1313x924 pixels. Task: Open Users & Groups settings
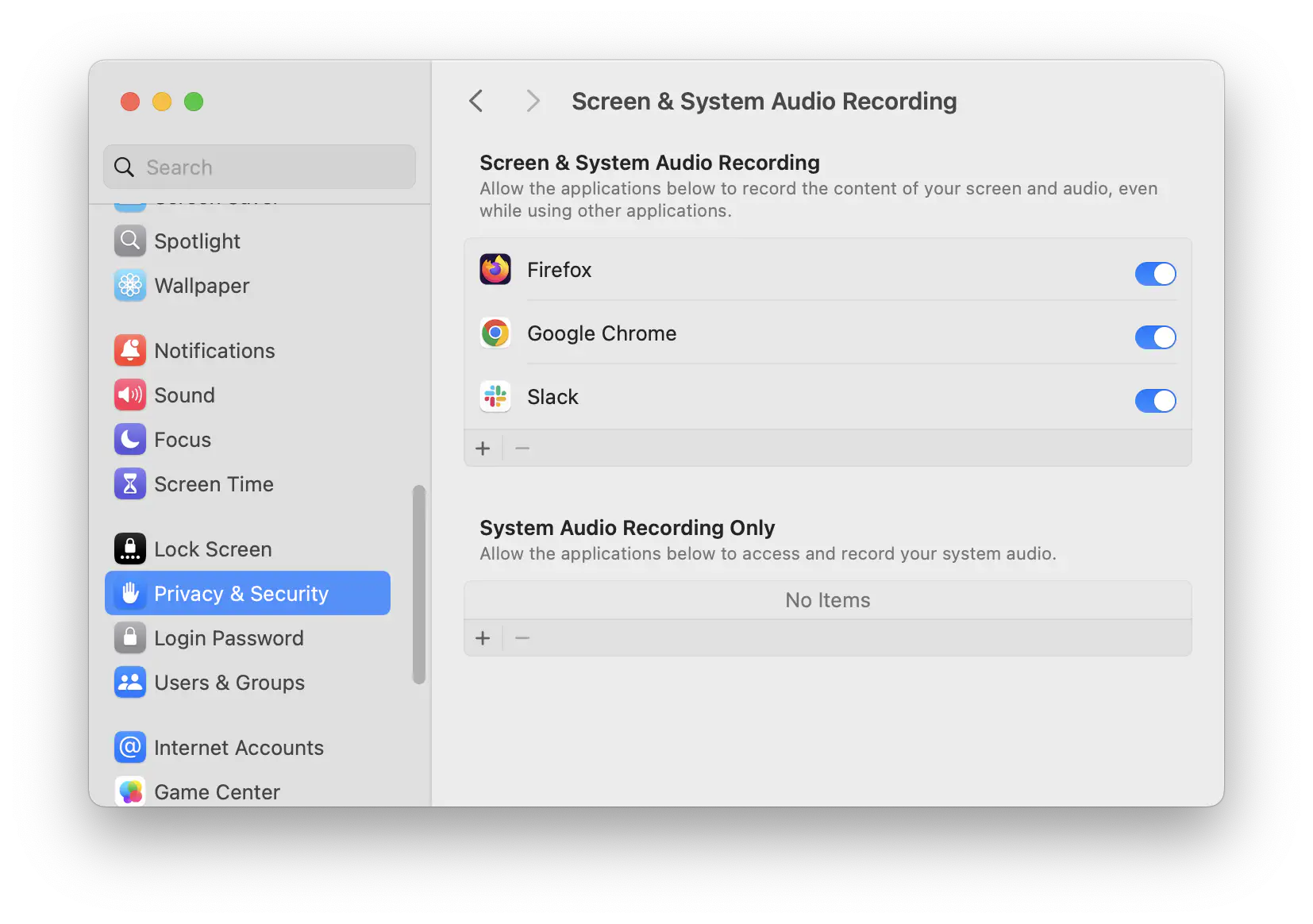(x=248, y=683)
